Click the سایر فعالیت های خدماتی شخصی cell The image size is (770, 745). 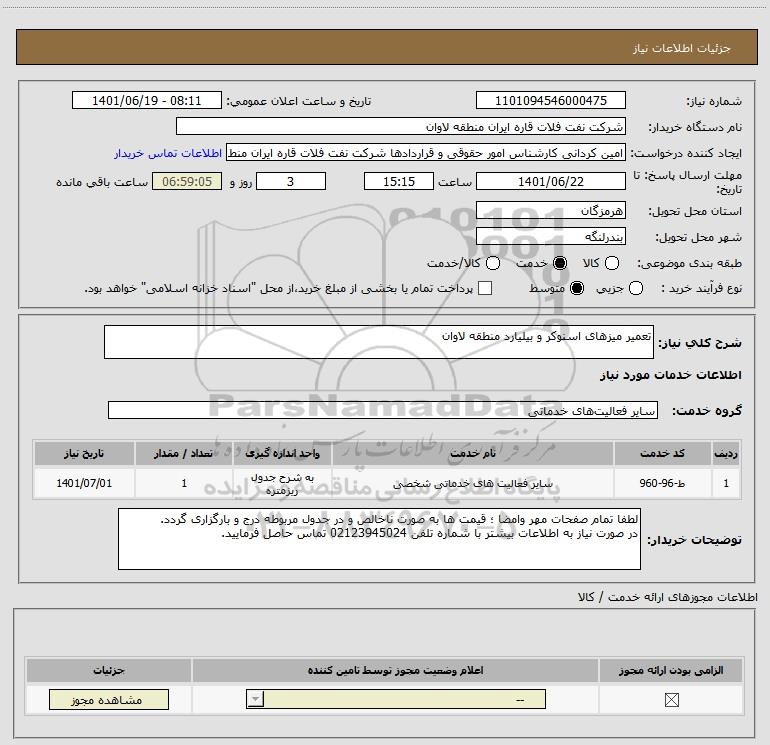point(473,484)
